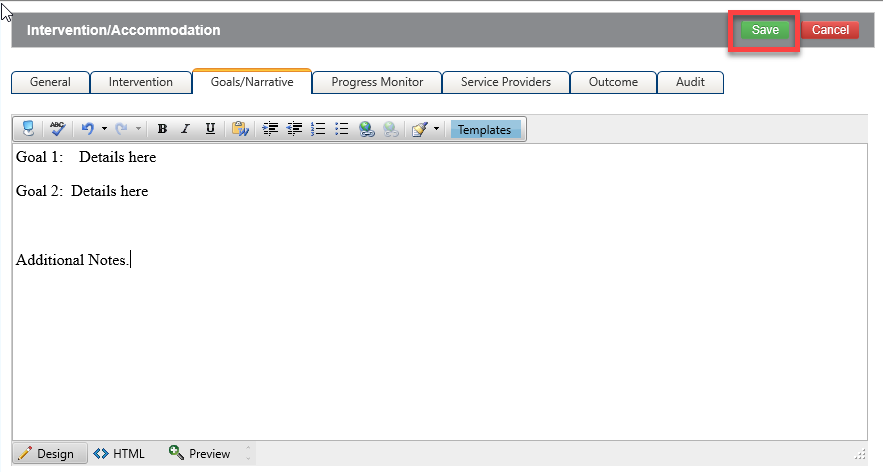The image size is (883, 472).
Task: Open the Intervention tab
Action: (141, 82)
